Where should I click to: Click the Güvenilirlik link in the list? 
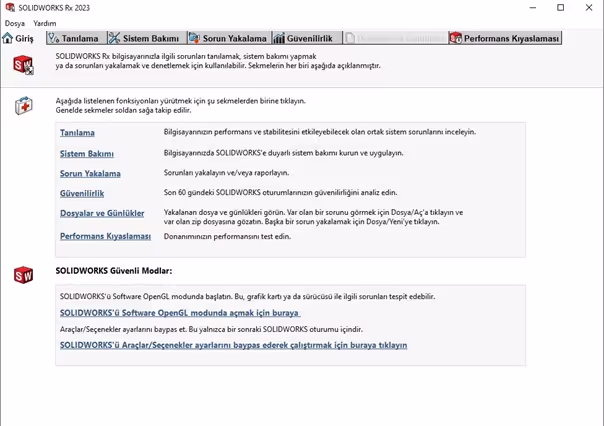82,193
